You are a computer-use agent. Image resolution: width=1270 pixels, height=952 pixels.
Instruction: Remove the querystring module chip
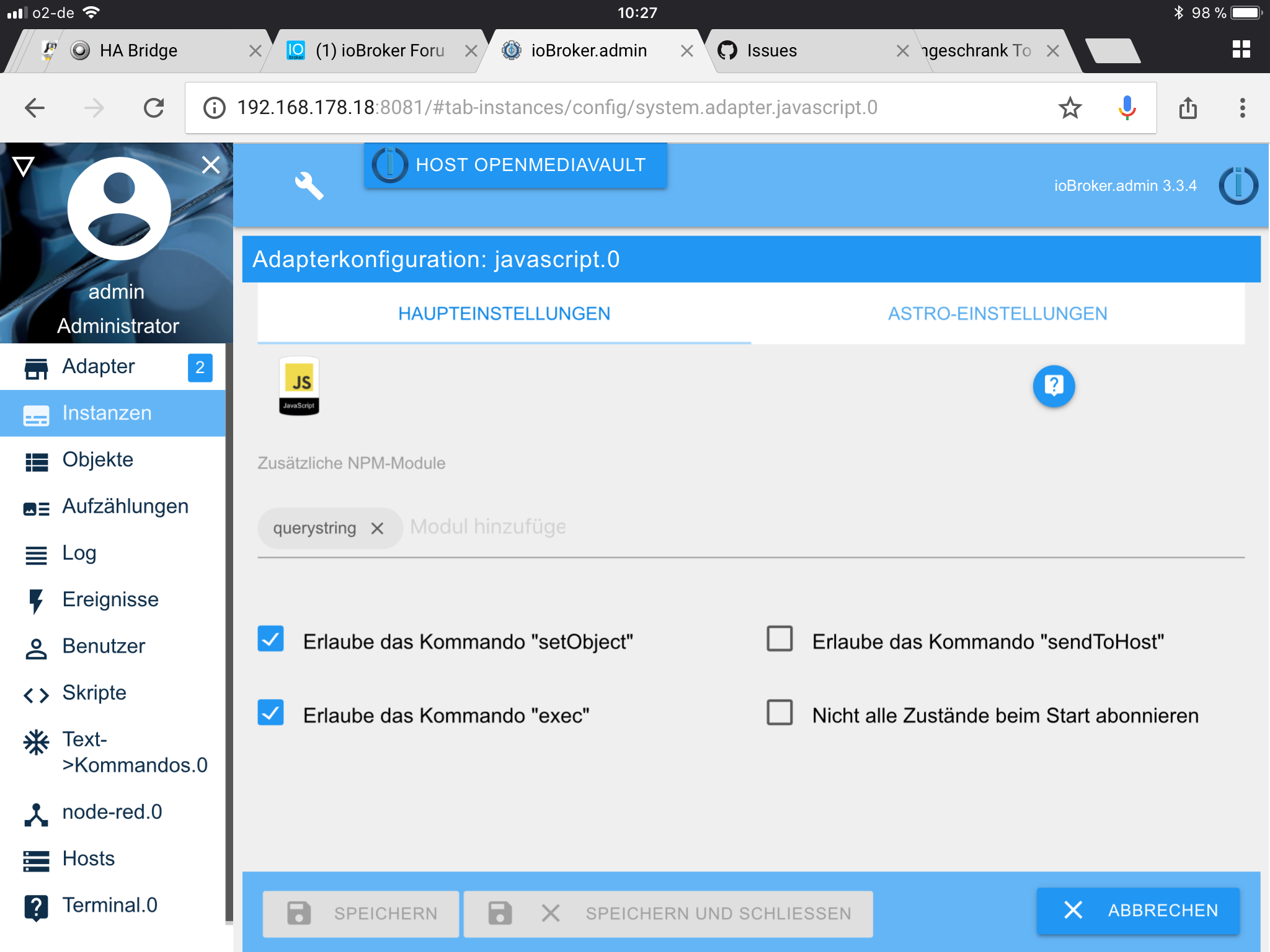click(377, 528)
